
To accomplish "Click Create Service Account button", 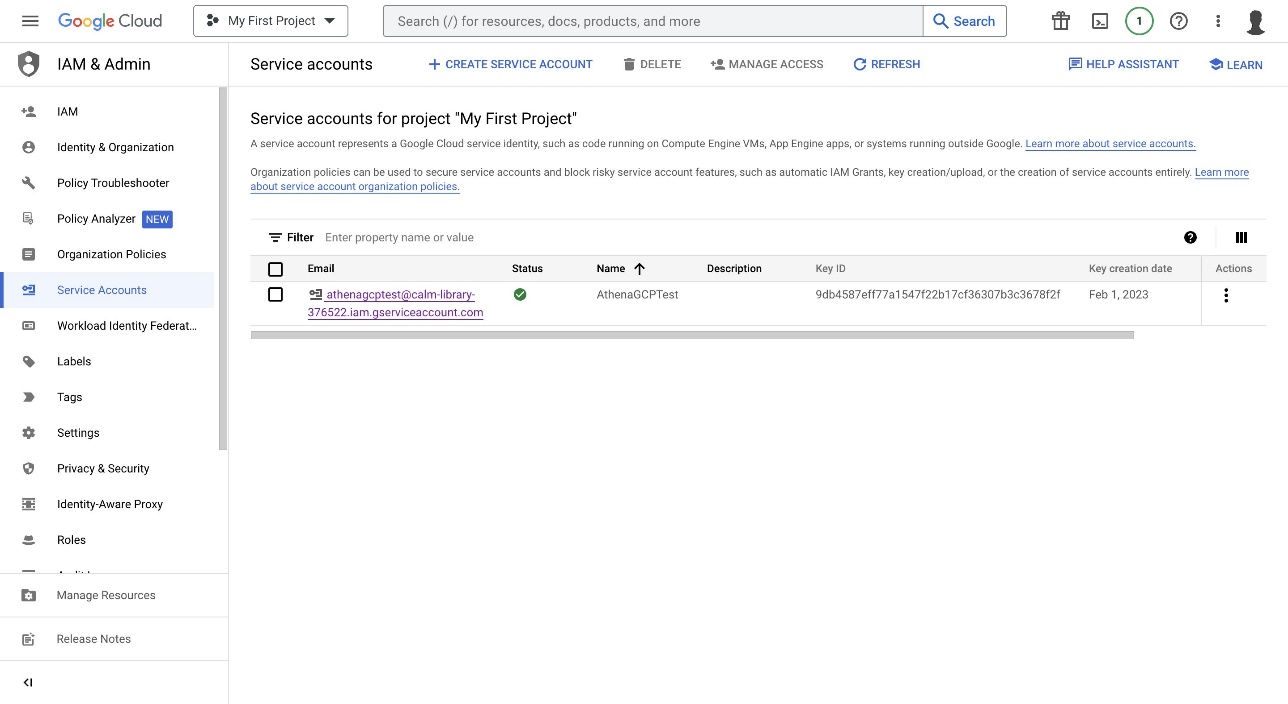I will point(510,64).
